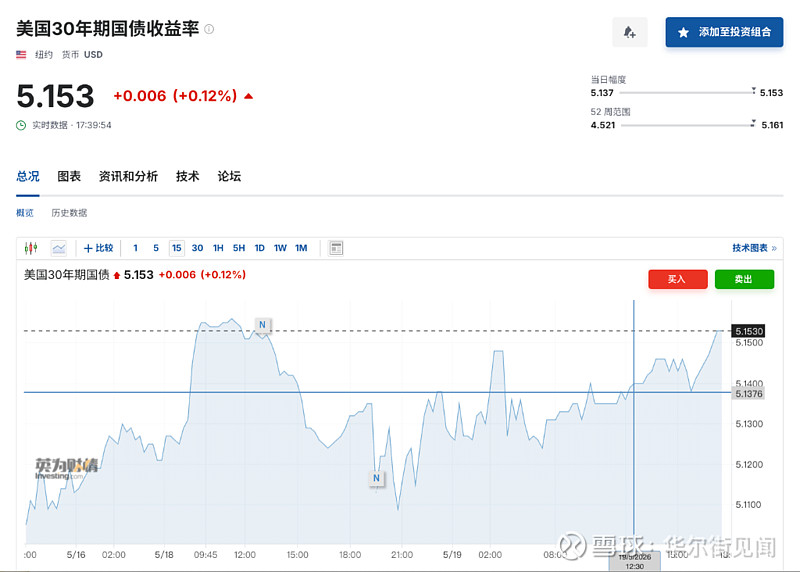Switch to the 图表 tab
The height and width of the screenshot is (572, 800).
69,177
